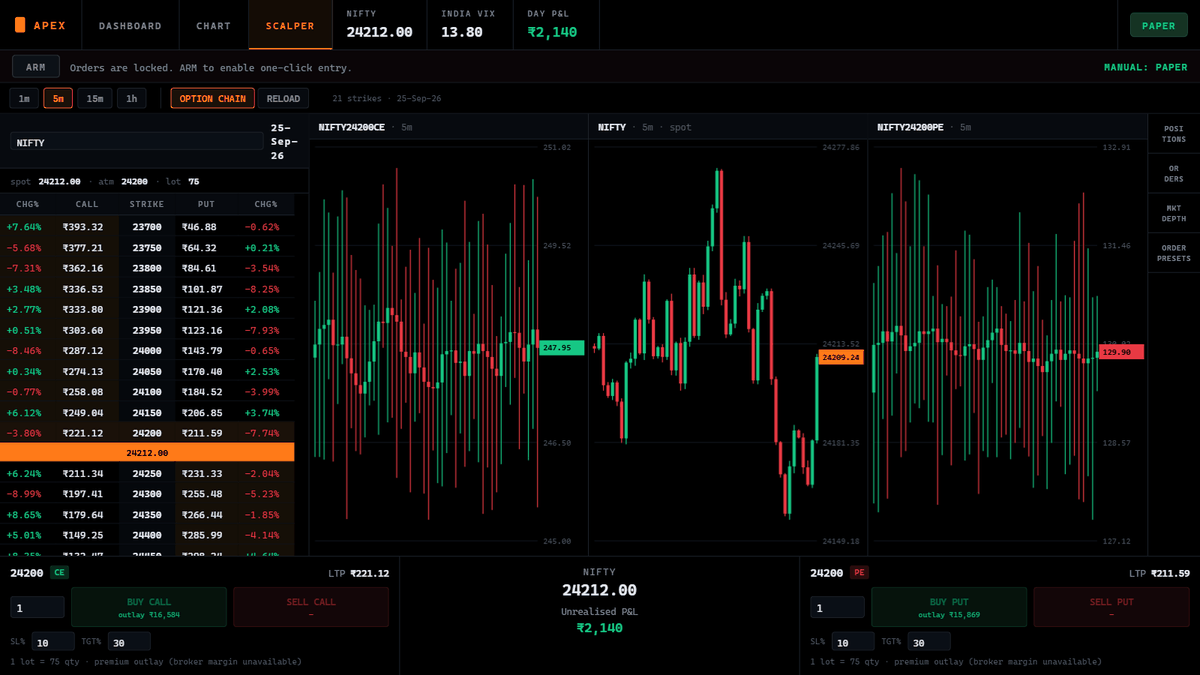Click the STRIKE column header
Image resolution: width=1200 pixels, height=675 pixels.
pos(147,204)
